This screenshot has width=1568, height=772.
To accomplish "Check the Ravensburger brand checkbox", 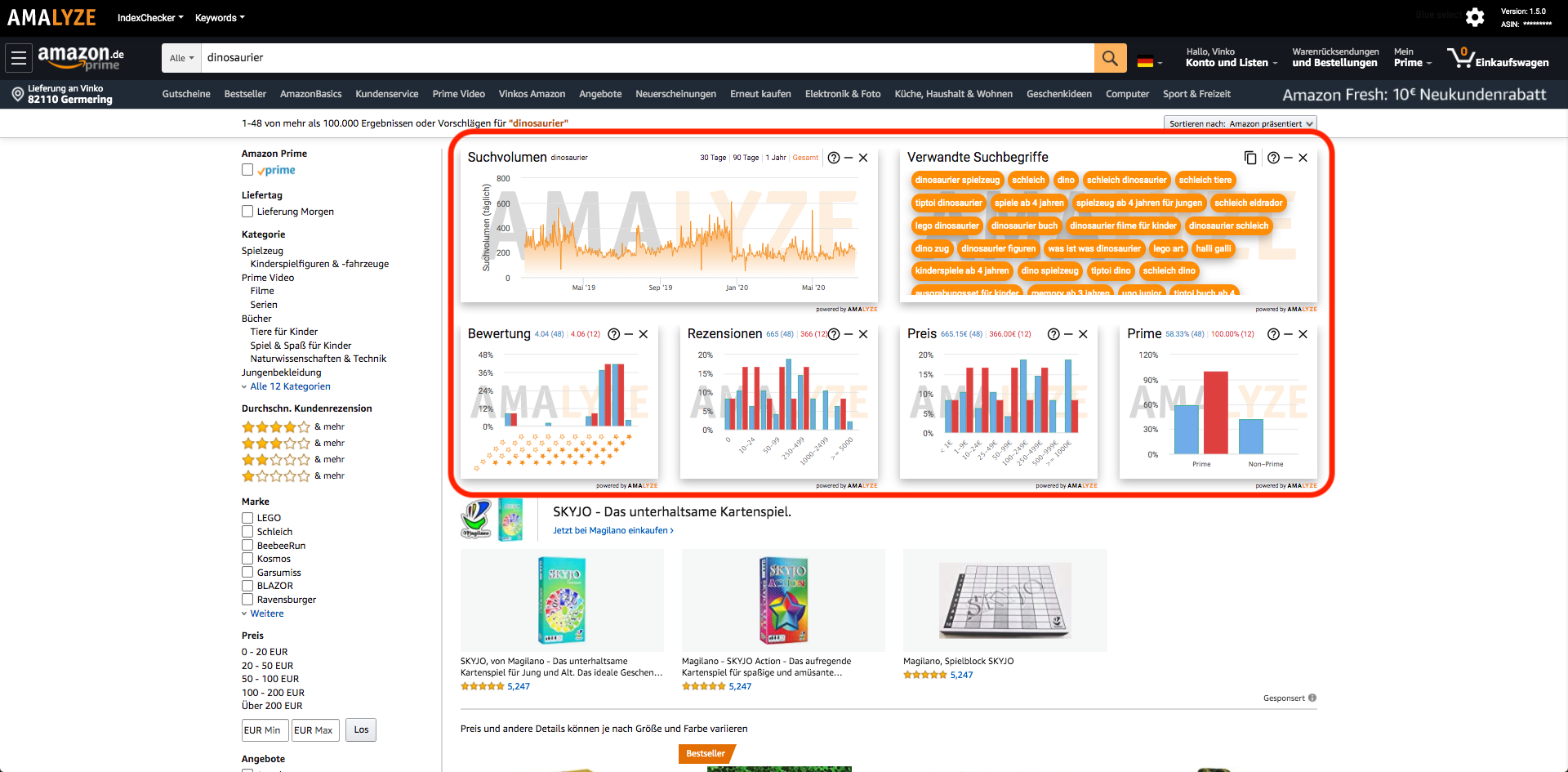I will coord(247,599).
